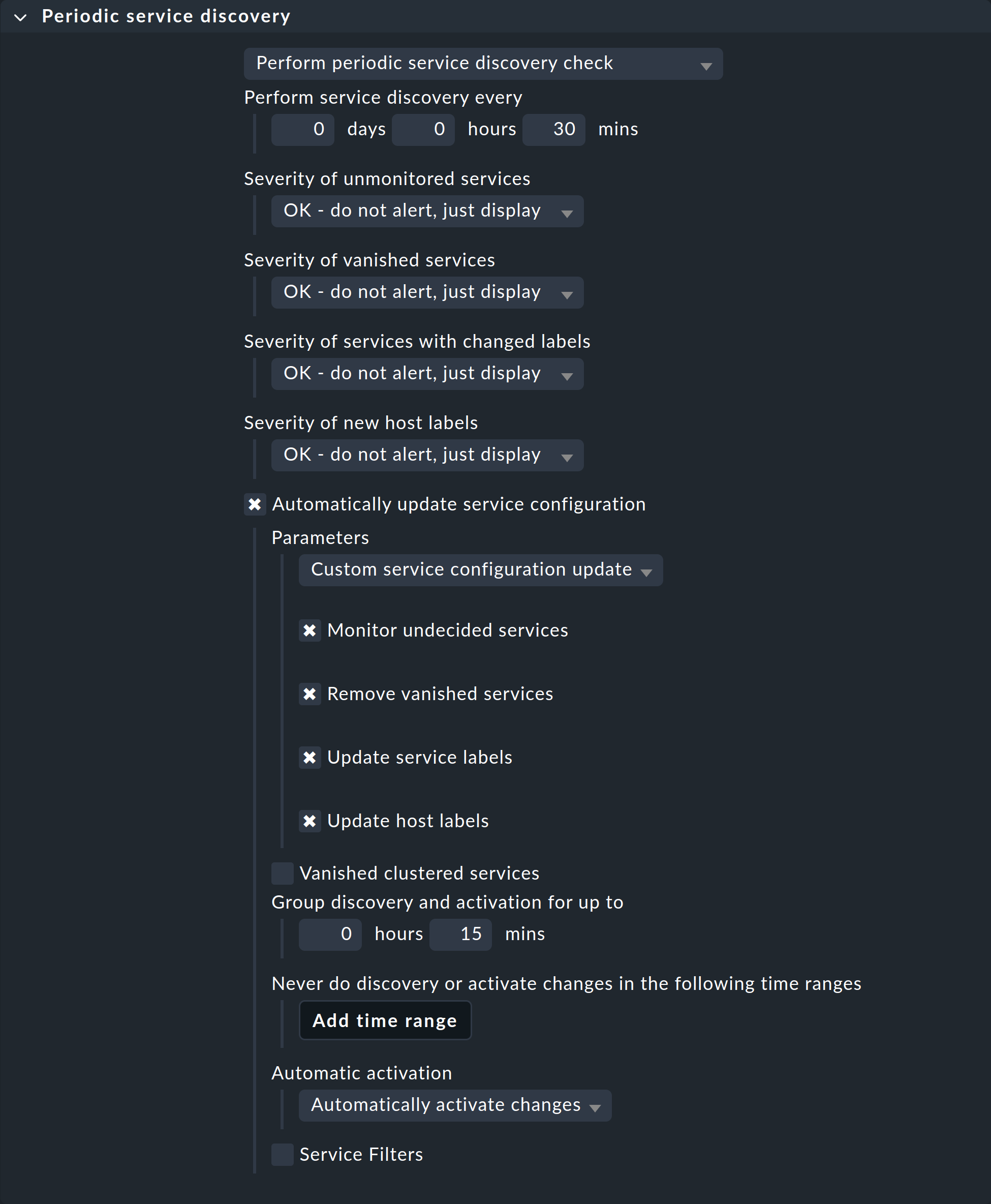Viewport: 991px width, 1204px height.
Task: Select the Severity of new host labels dropdown
Action: point(425,455)
